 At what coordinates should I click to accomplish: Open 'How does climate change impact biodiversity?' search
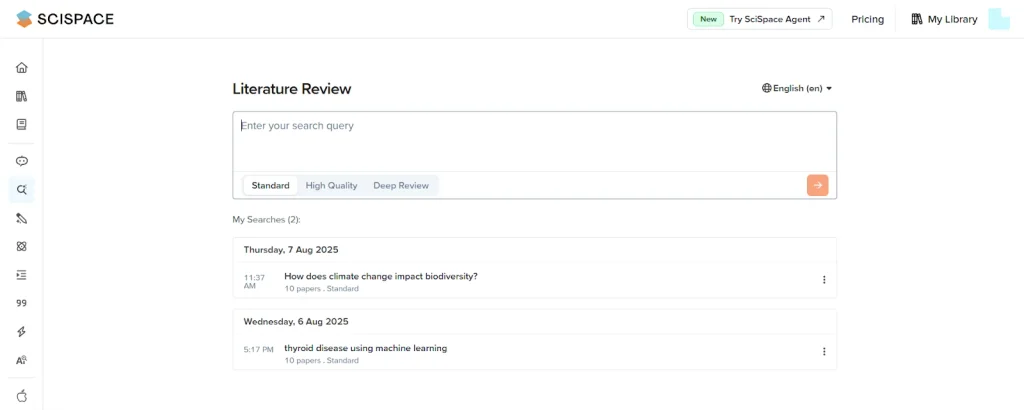[x=381, y=276]
